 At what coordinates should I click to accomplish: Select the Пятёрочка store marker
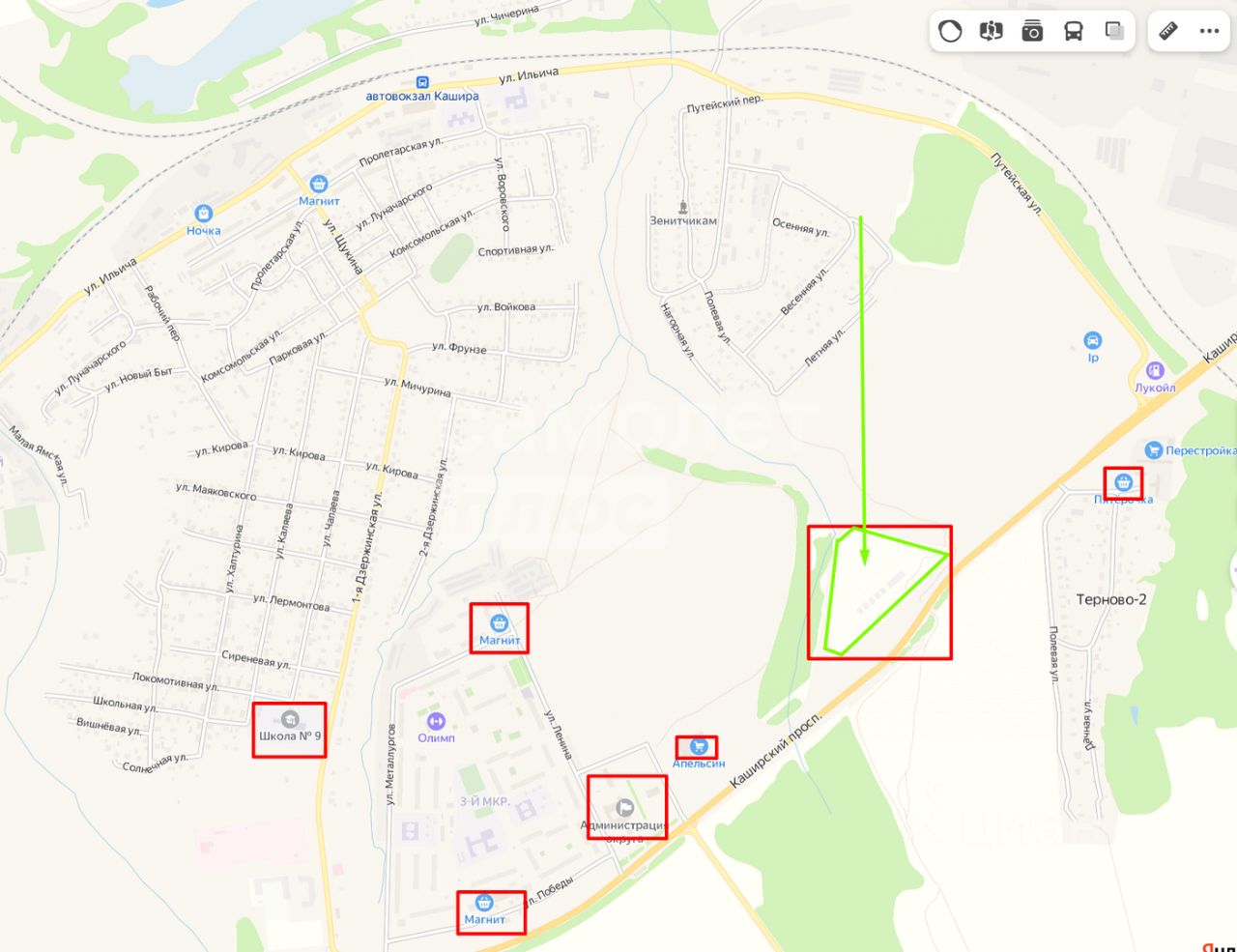[x=1123, y=481]
